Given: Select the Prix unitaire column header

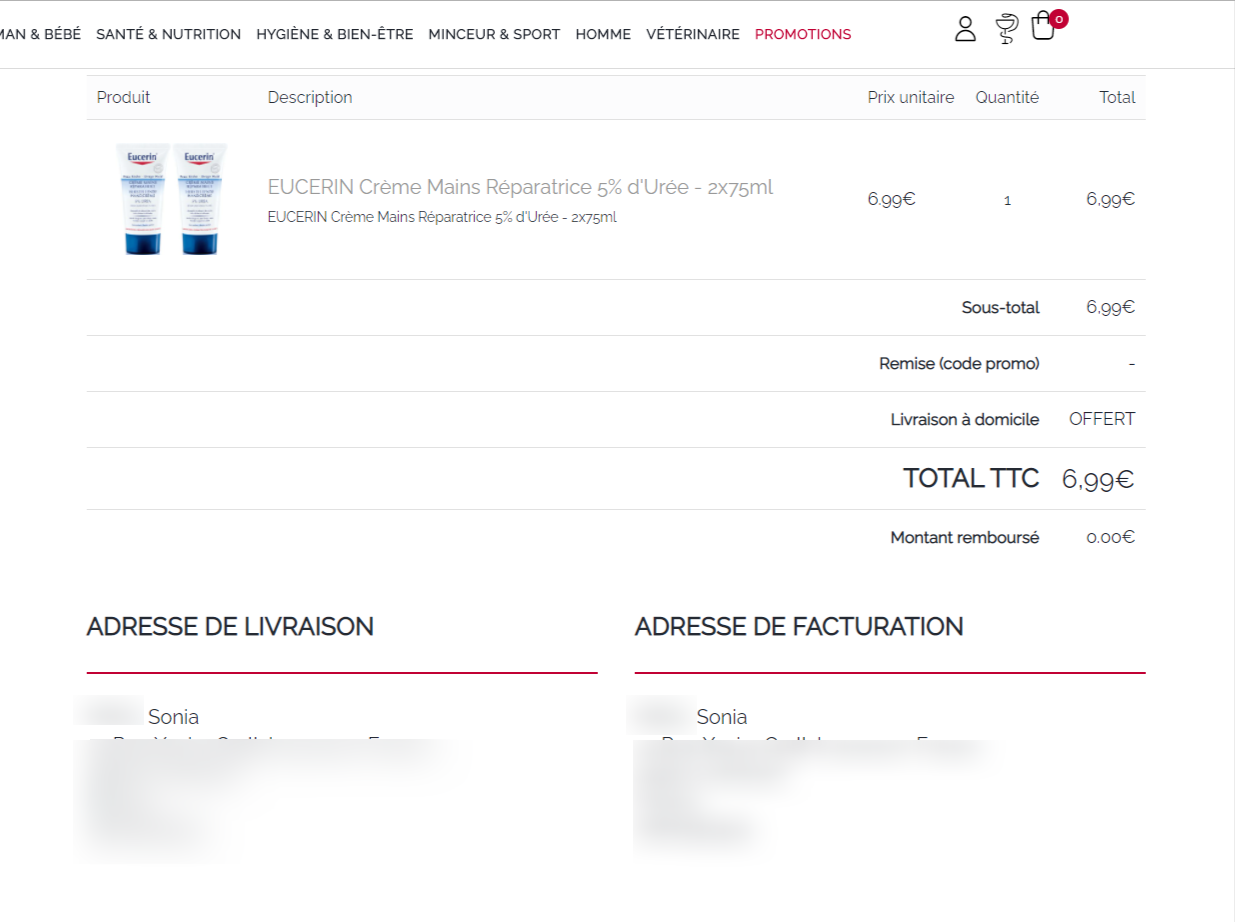Looking at the screenshot, I should click(910, 97).
